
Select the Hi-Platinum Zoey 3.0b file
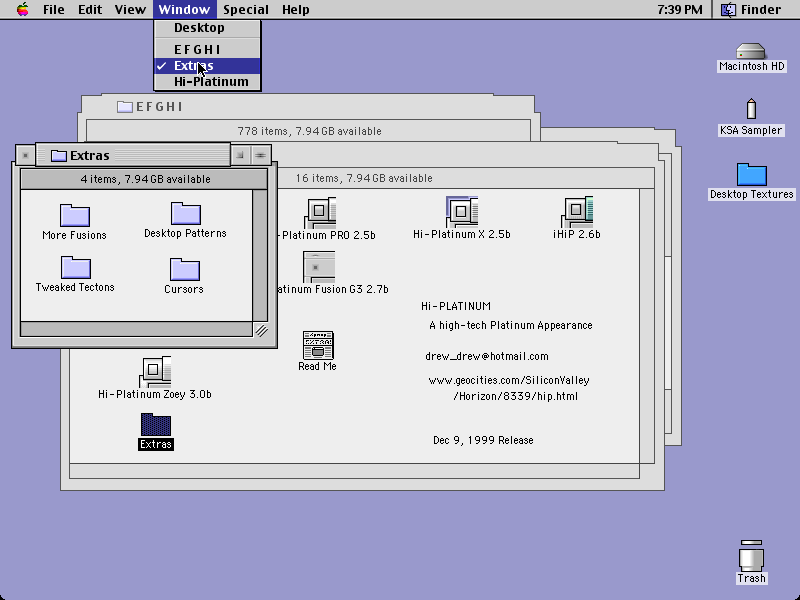155,372
